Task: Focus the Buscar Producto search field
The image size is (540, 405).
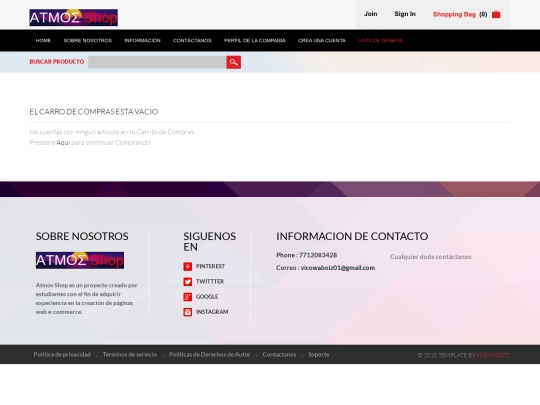Action: (157, 62)
